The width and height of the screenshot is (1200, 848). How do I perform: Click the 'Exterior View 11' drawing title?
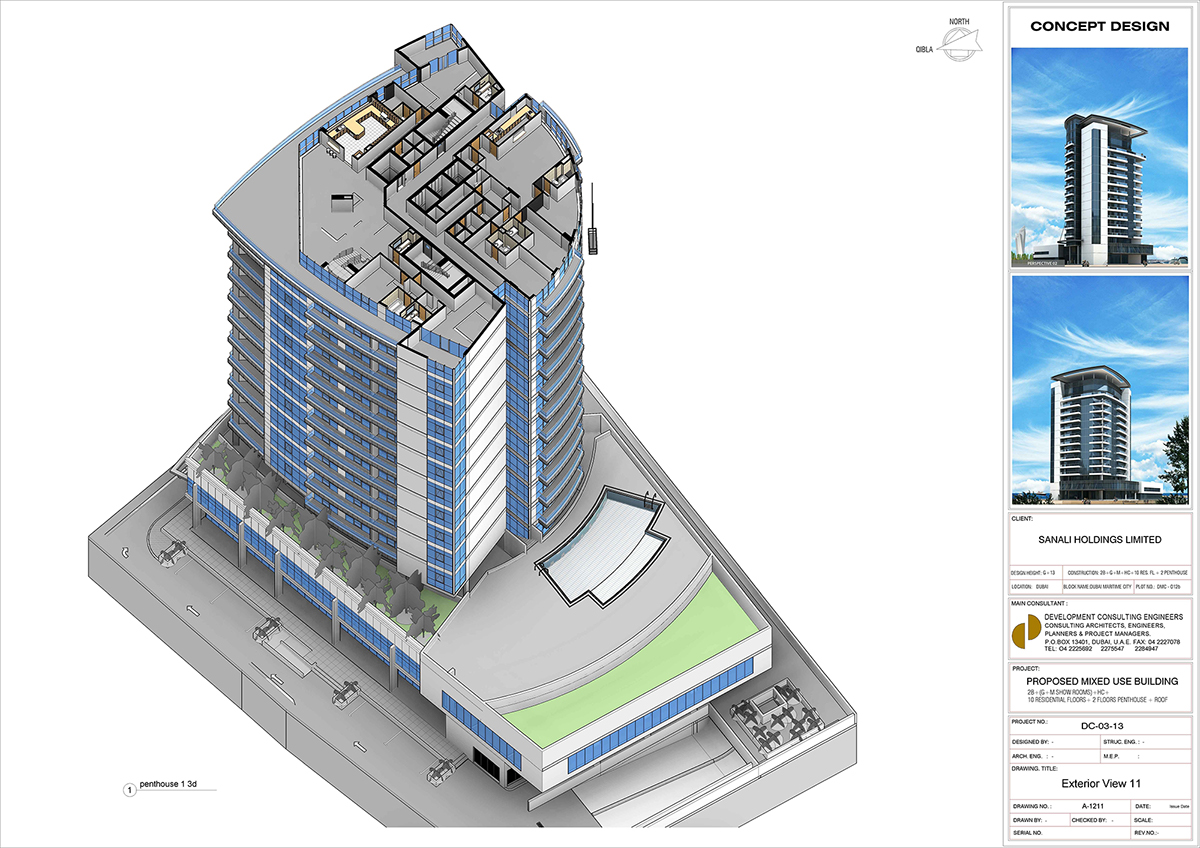pyautogui.click(x=1099, y=784)
